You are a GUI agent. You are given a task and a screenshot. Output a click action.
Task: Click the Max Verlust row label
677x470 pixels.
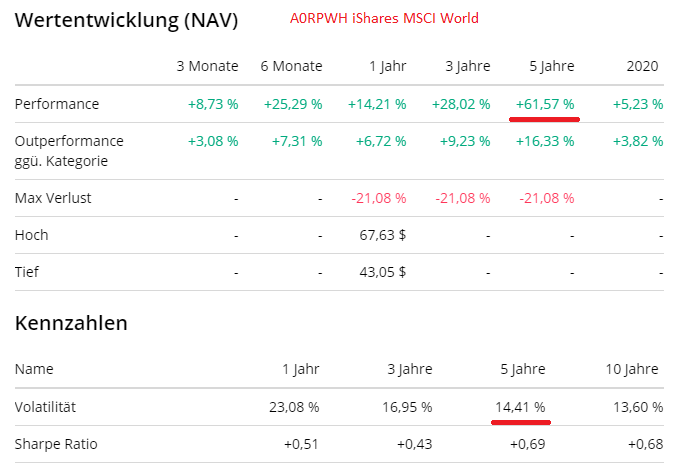53,198
